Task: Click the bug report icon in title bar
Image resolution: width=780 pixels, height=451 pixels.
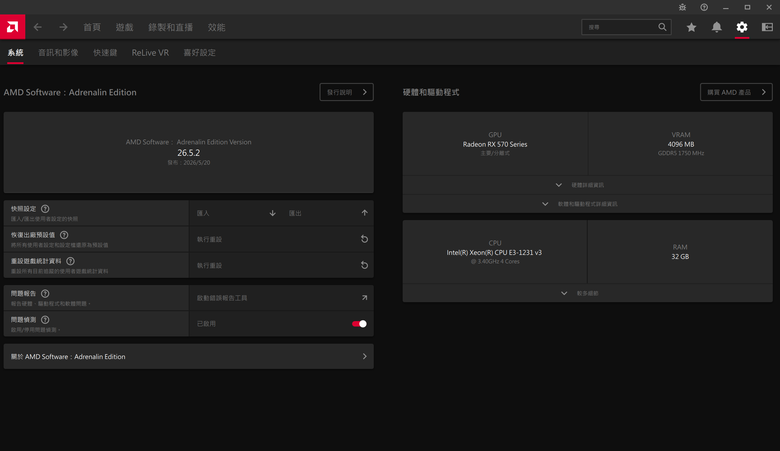Action: coord(682,7)
